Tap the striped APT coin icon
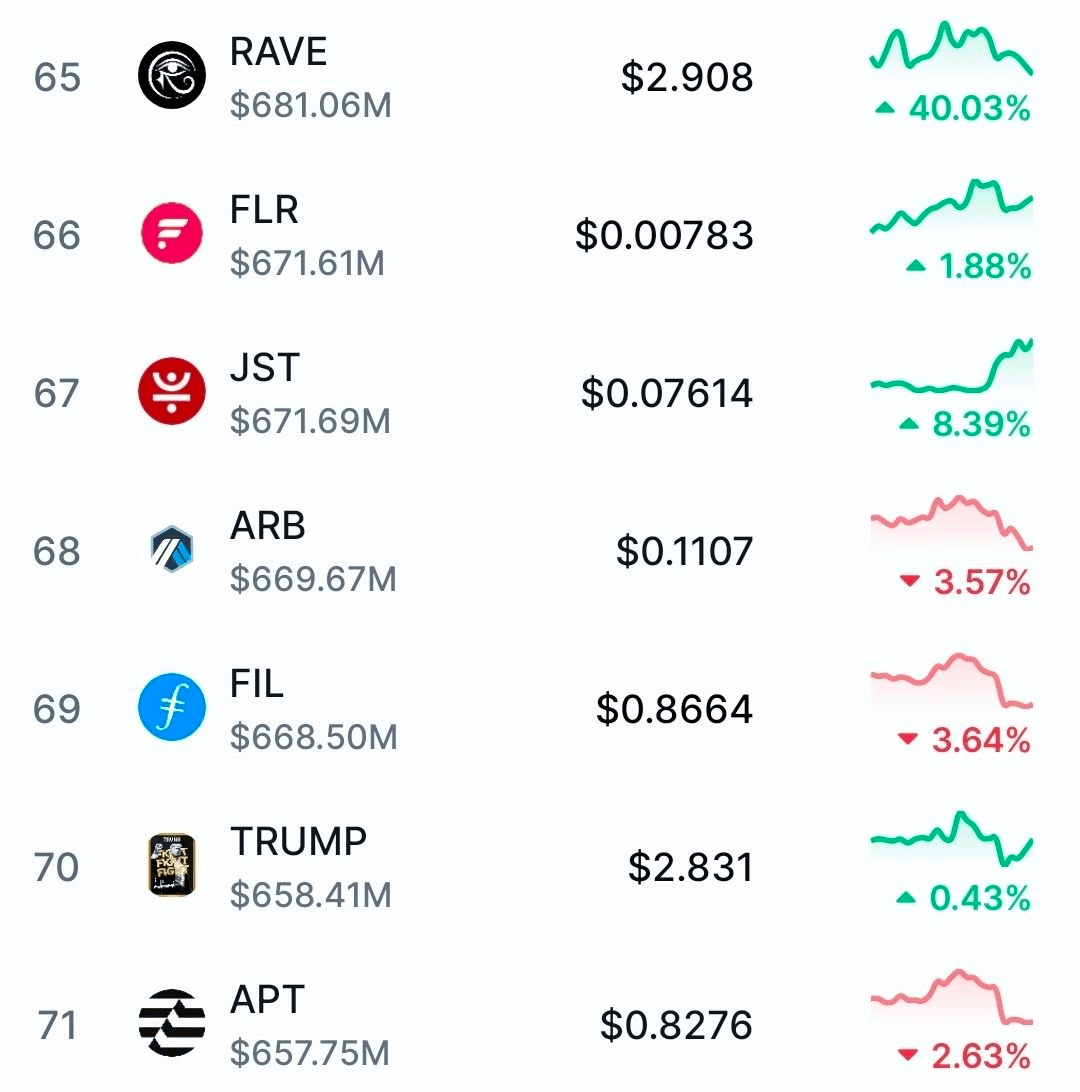This screenshot has height=1092, width=1080. click(172, 1024)
